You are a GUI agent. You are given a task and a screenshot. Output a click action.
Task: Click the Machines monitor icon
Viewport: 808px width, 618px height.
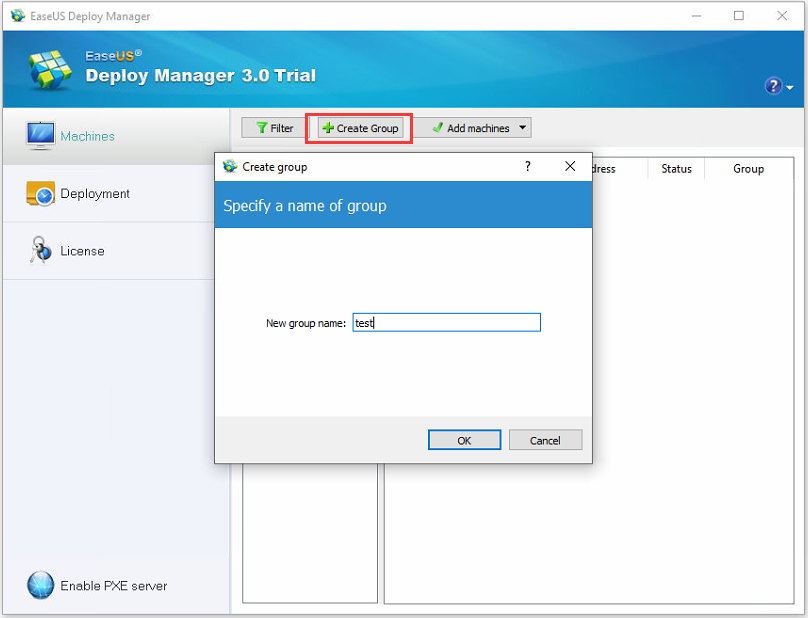tap(41, 136)
